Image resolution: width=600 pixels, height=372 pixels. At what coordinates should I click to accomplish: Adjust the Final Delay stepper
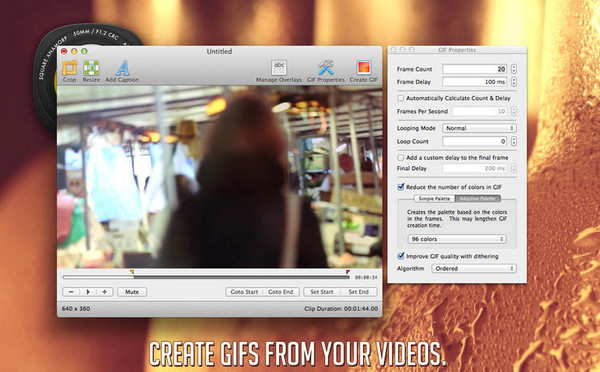tap(514, 168)
